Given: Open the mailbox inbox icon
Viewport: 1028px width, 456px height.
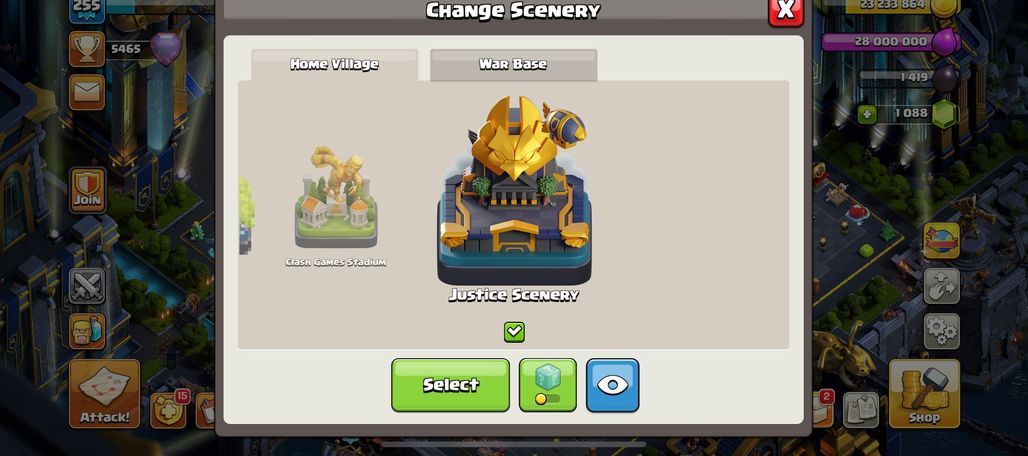Looking at the screenshot, I should click(x=87, y=92).
